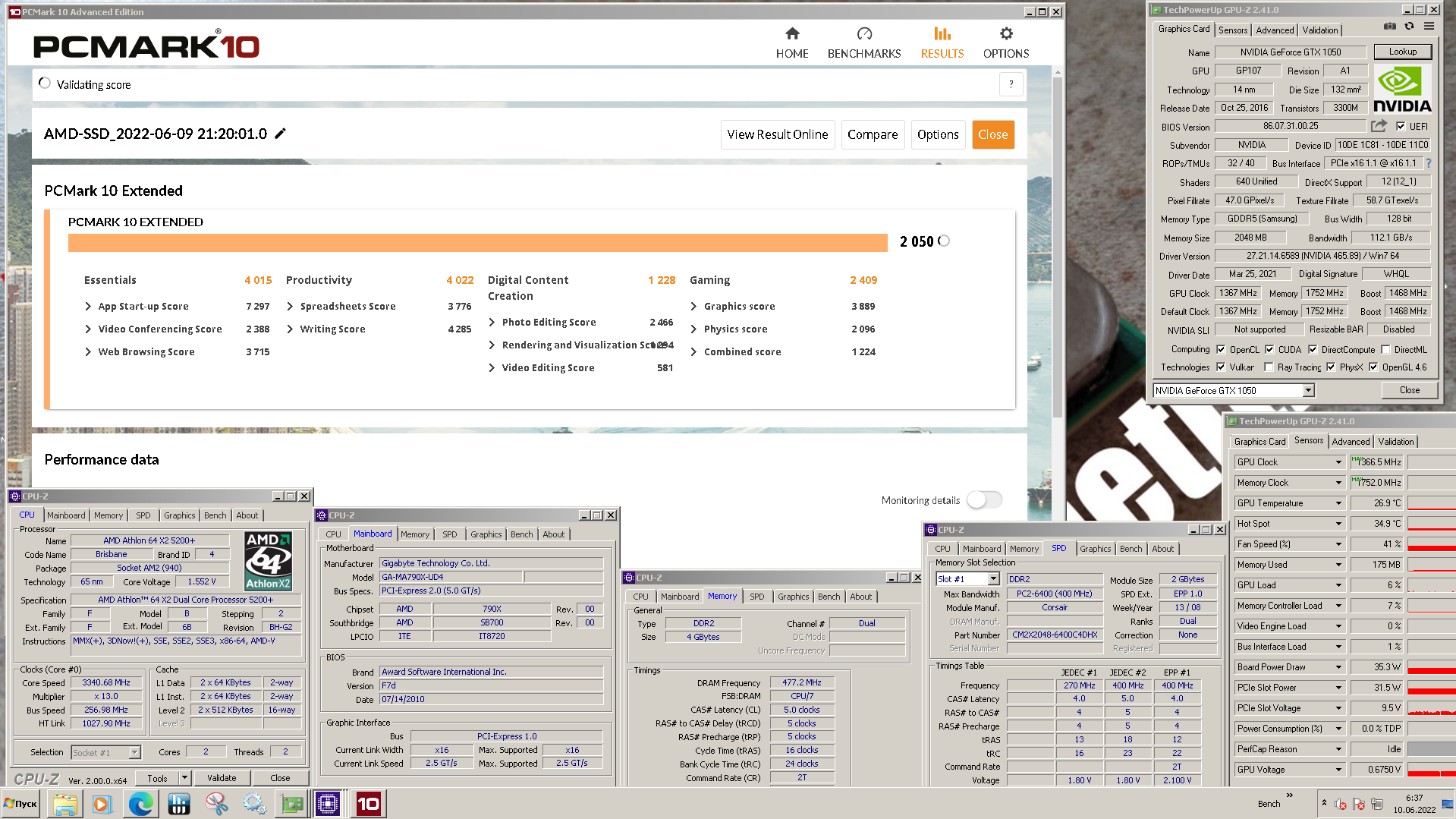1456x819 pixels.
Task: Toggle the PhysX checkbox
Action: tap(1331, 367)
